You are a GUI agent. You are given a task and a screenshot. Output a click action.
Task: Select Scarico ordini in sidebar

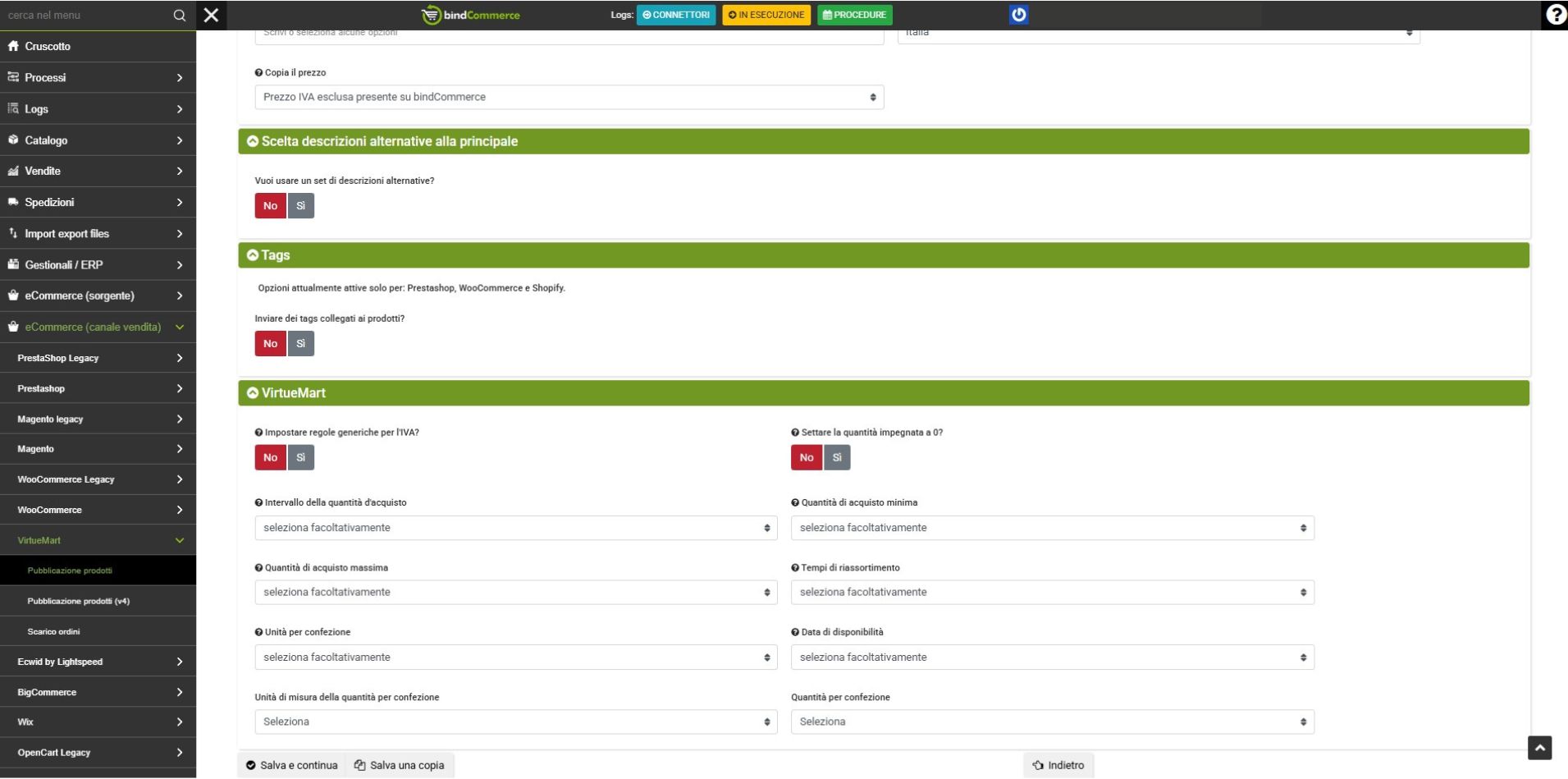pyautogui.click(x=53, y=632)
